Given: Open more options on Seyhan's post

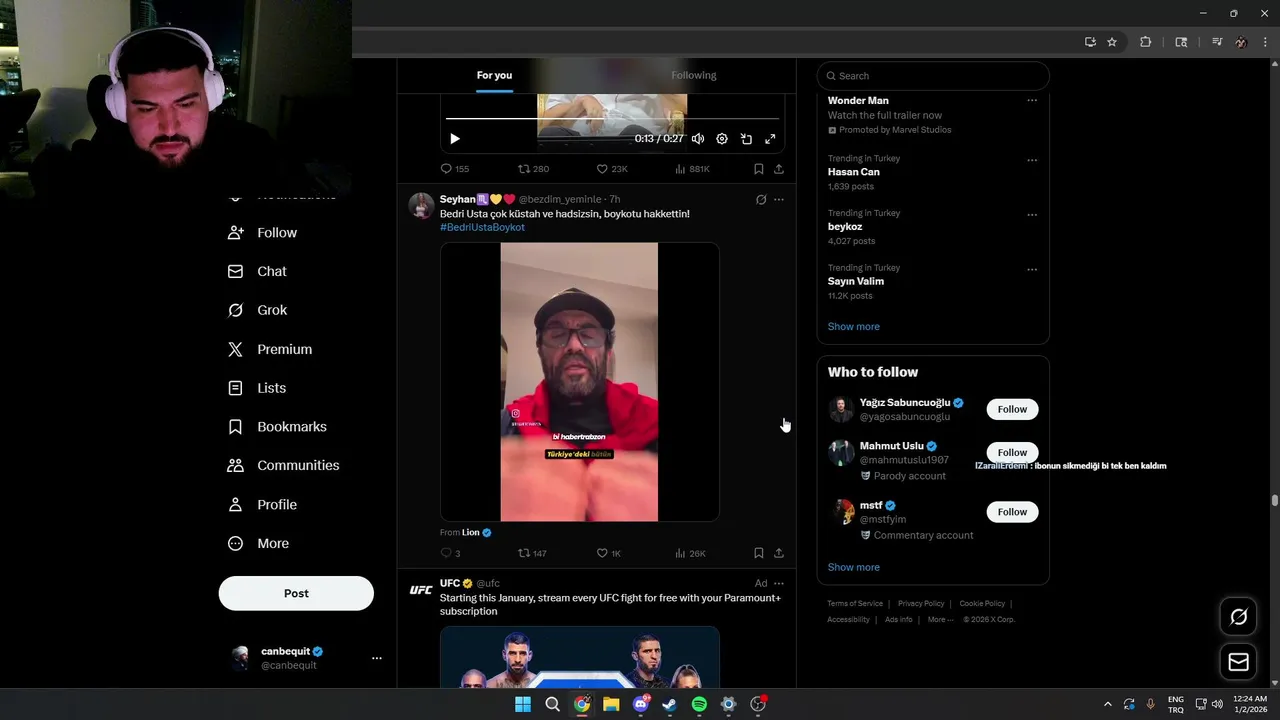Looking at the screenshot, I should [779, 199].
